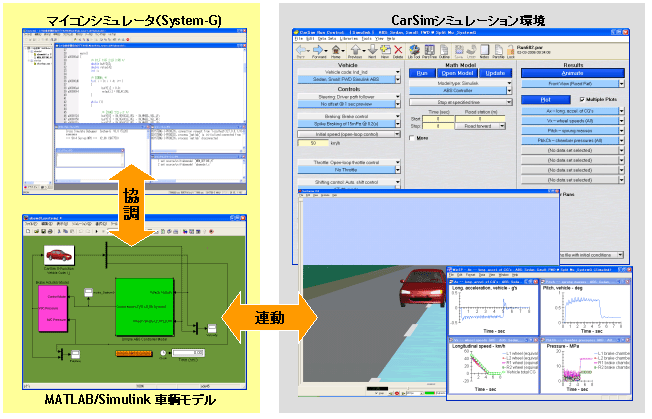Image resolution: width=652 pixels, height=419 pixels.
Task: Open the Clock block in Simulink model
Action: 163,353
